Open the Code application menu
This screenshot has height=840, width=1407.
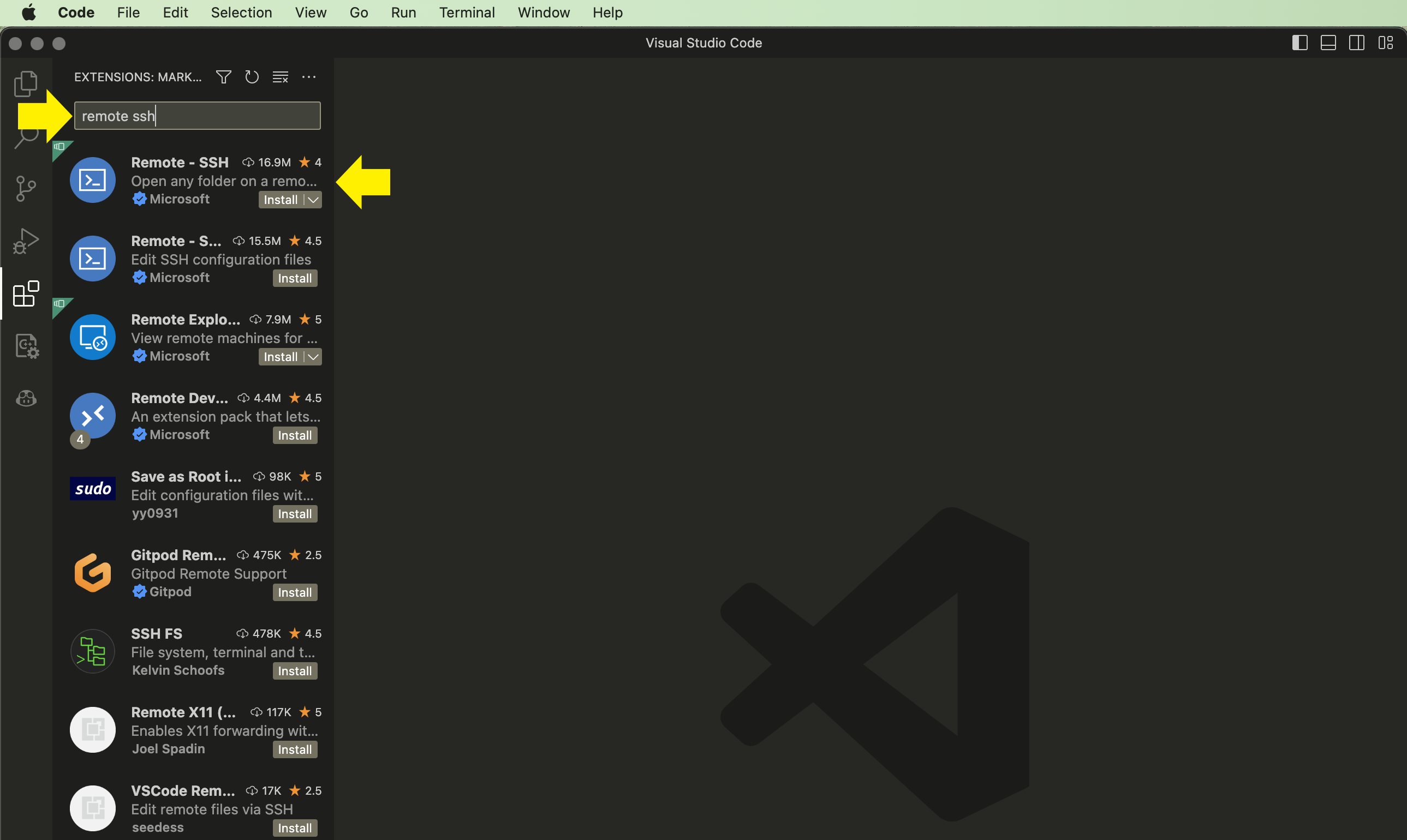76,13
